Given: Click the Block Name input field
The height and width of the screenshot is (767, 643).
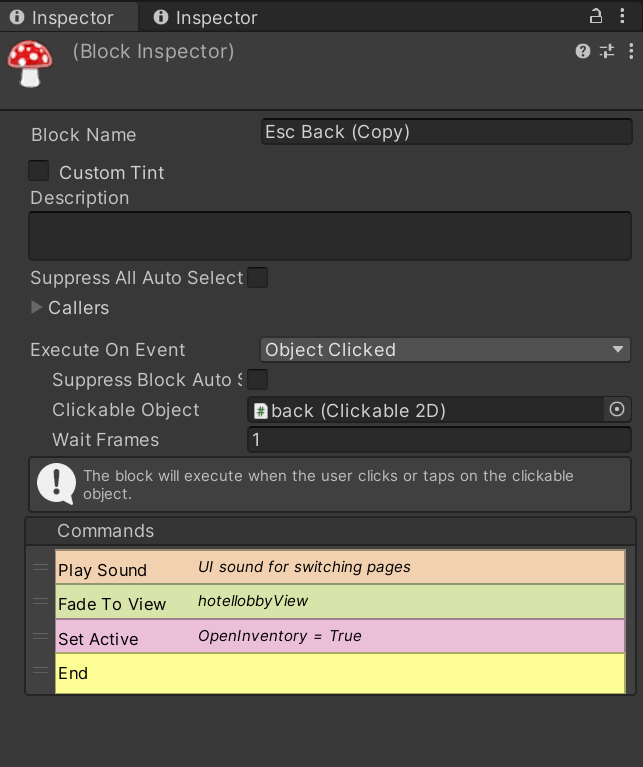Looking at the screenshot, I should (446, 132).
